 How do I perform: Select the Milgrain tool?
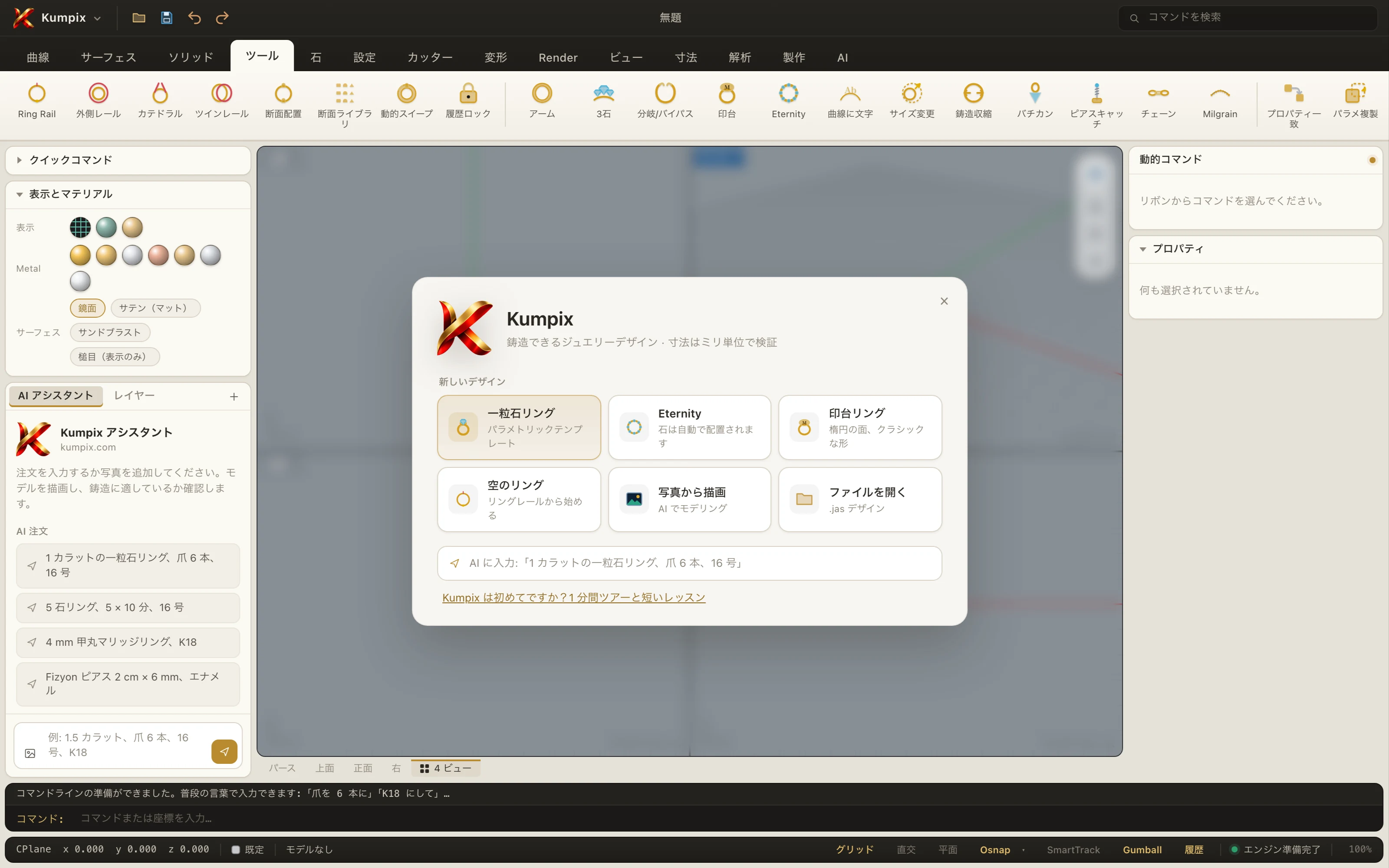click(1220, 101)
